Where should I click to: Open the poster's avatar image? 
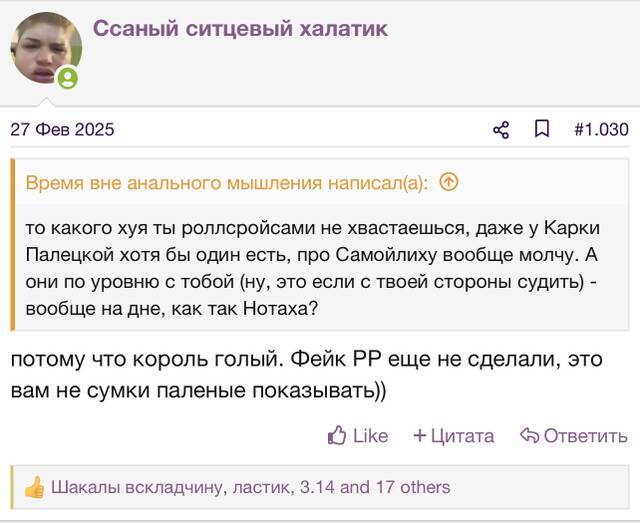(x=46, y=48)
